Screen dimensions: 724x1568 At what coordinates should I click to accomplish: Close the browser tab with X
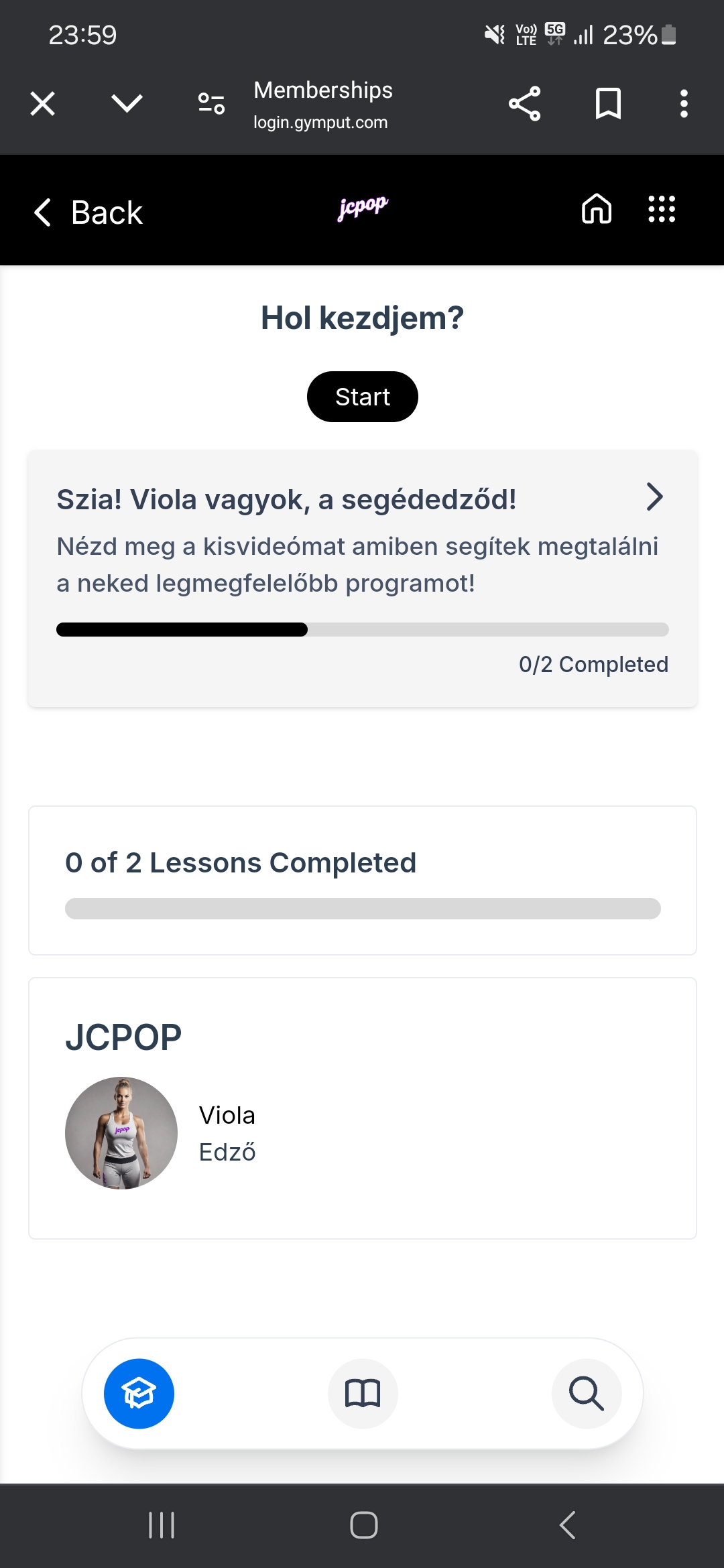(x=43, y=104)
